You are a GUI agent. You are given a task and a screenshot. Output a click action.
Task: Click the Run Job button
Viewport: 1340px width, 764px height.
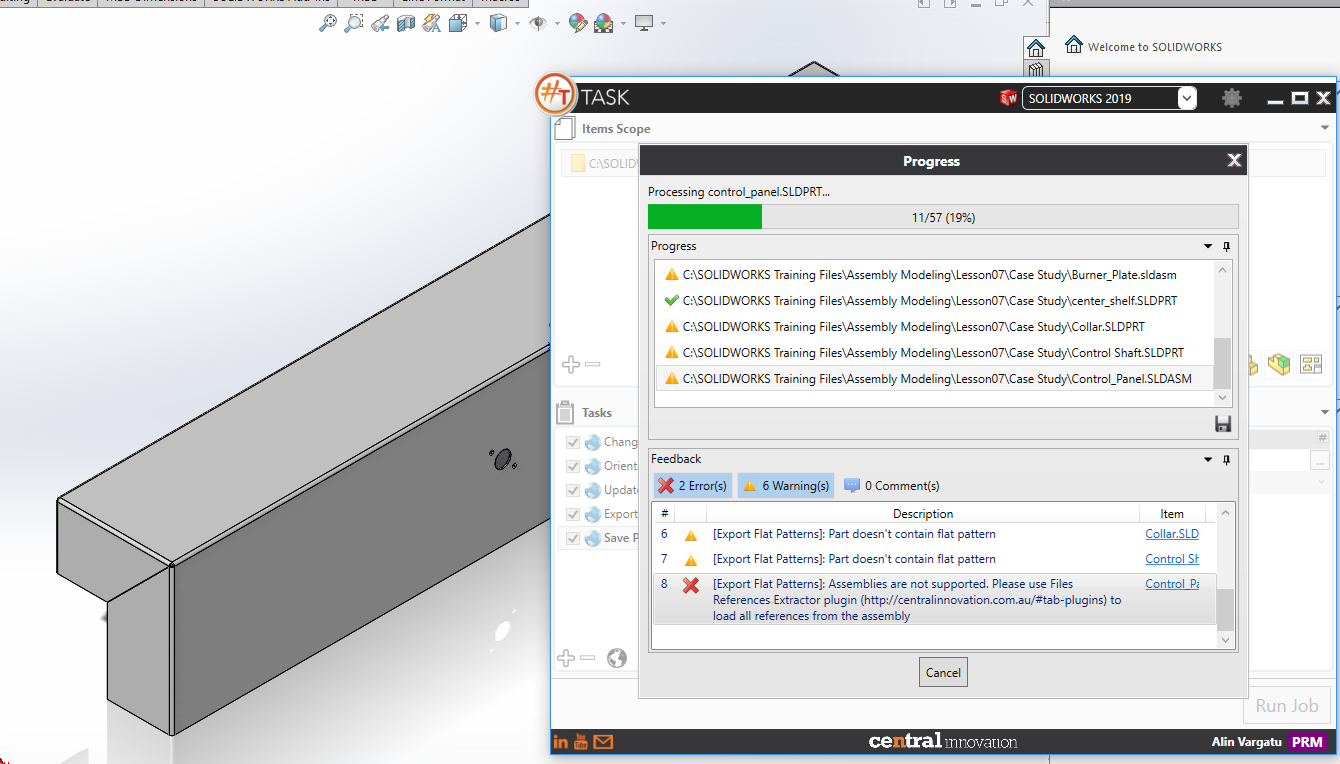1287,705
